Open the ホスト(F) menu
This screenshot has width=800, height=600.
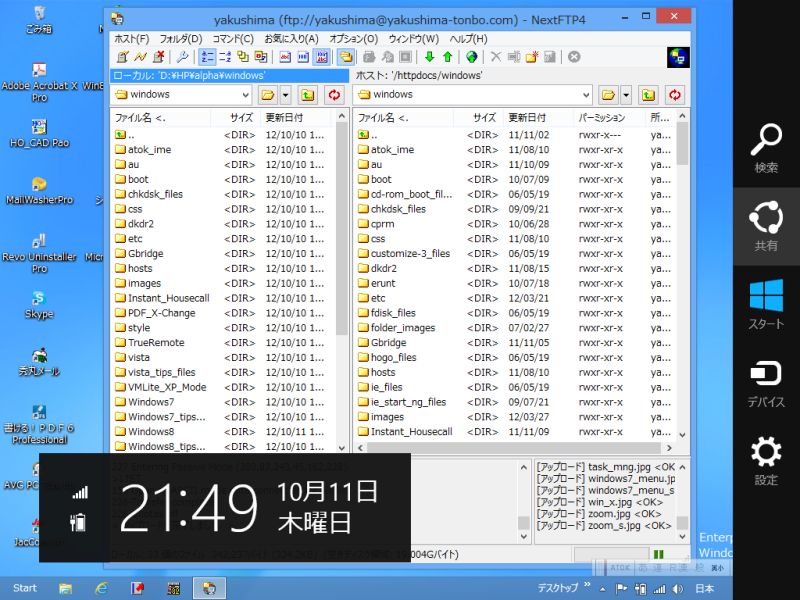[x=131, y=38]
